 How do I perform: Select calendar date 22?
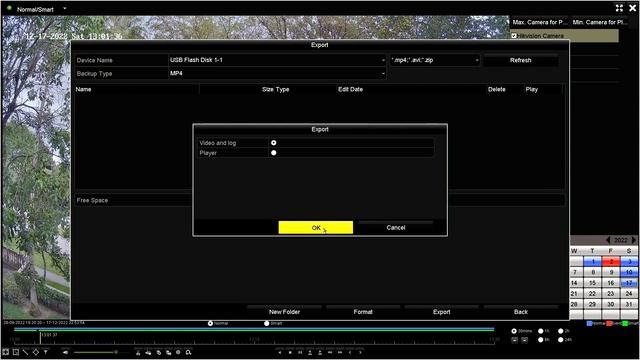[x=592, y=293]
